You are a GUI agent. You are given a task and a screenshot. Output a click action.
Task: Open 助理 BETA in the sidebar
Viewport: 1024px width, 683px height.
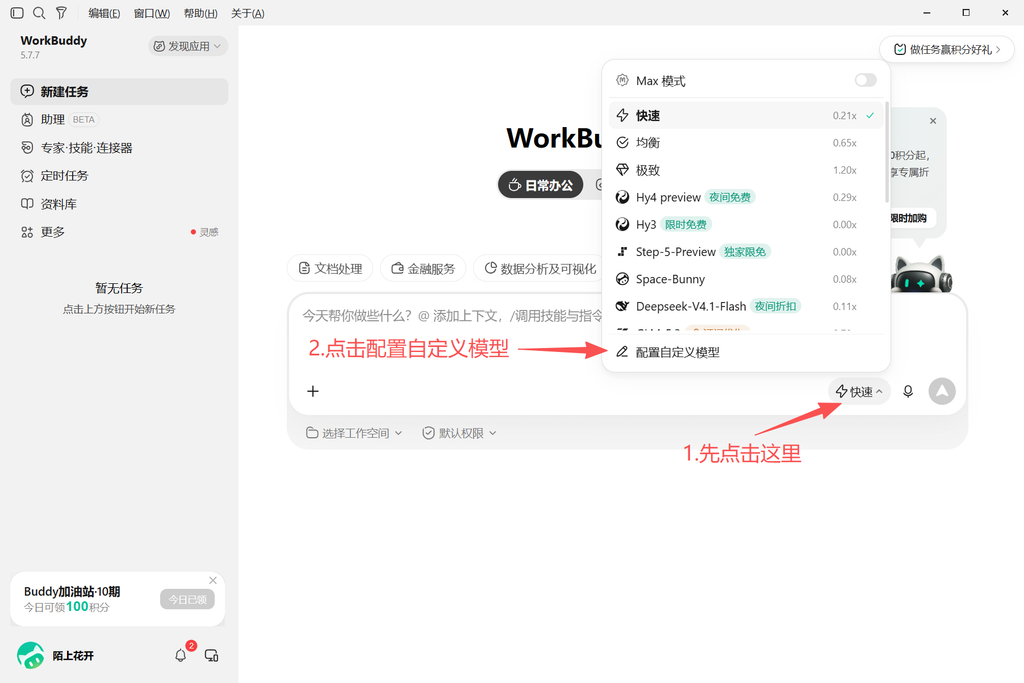[x=119, y=119]
